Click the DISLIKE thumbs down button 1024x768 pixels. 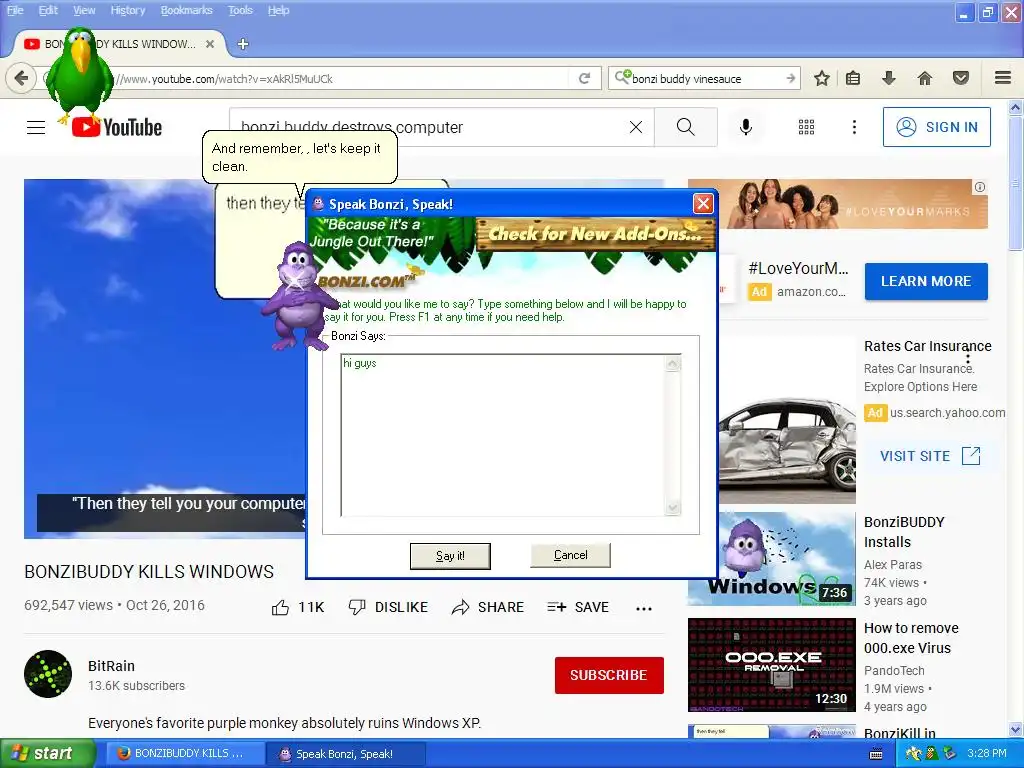click(388, 607)
